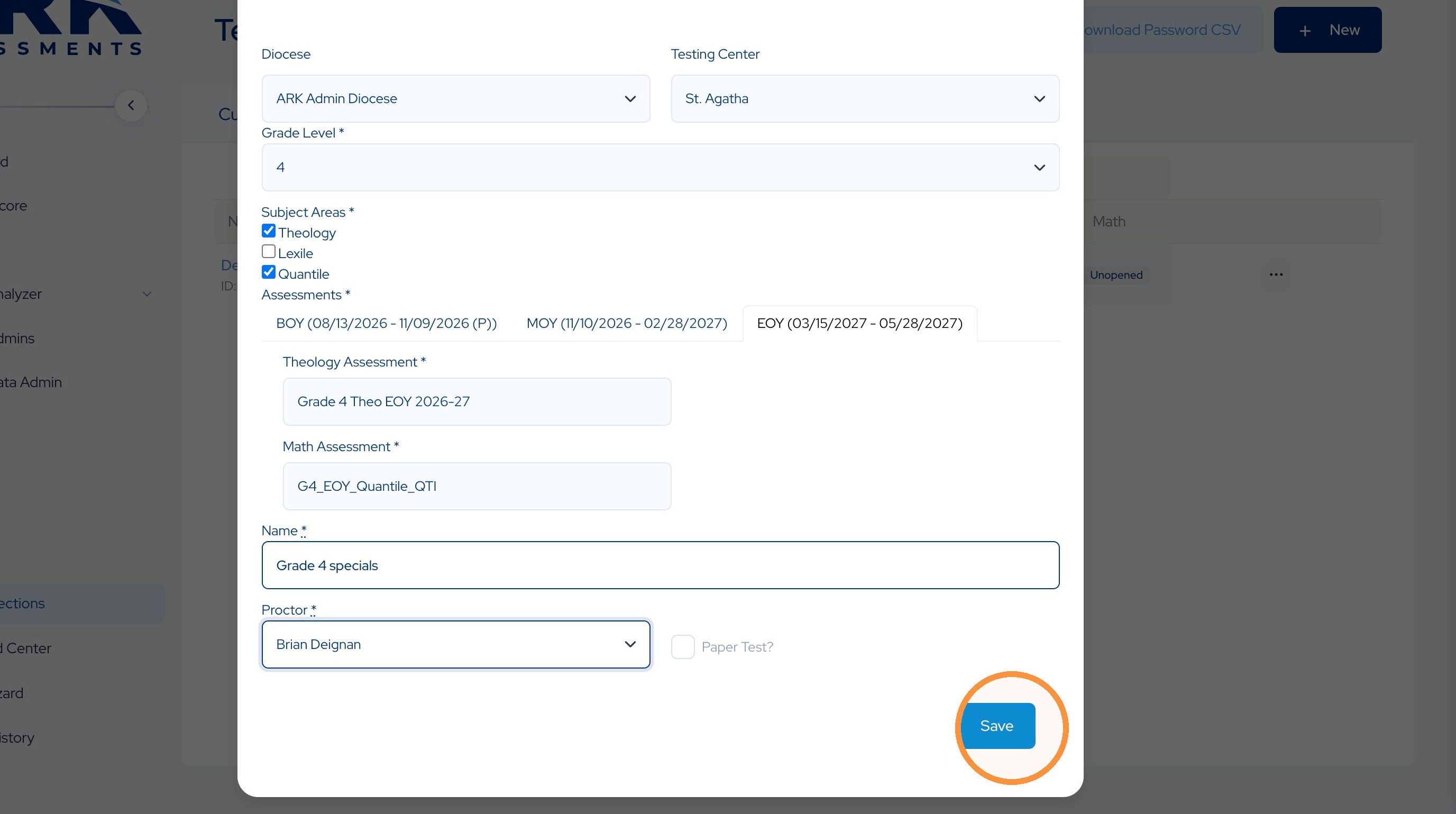This screenshot has width=1456, height=814.
Task: Click the Diocese dropdown chevron arrow
Action: coord(630,99)
